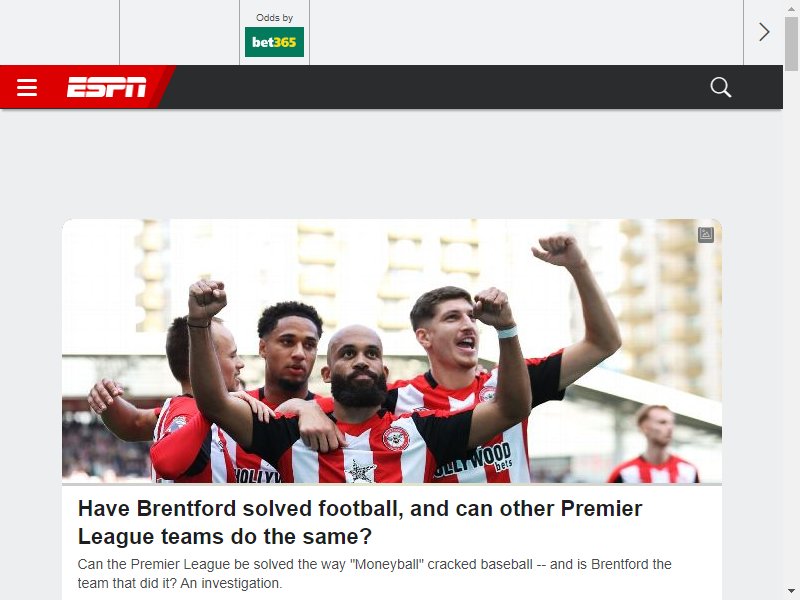Click the "Moneyball" article description text

(374, 573)
